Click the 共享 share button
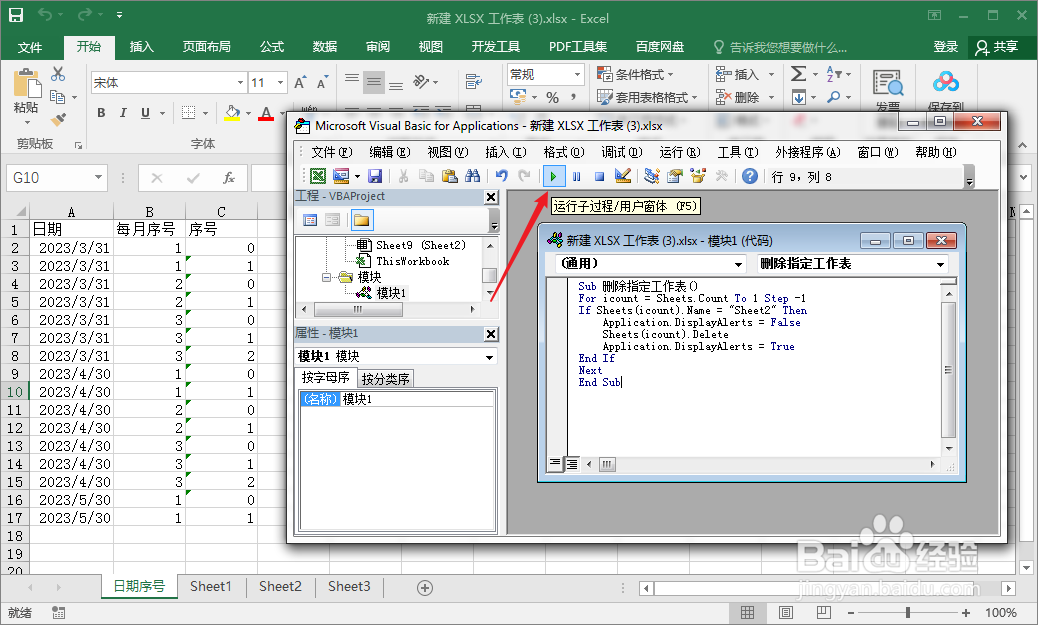Image resolution: width=1038 pixels, height=625 pixels. [x=996, y=47]
